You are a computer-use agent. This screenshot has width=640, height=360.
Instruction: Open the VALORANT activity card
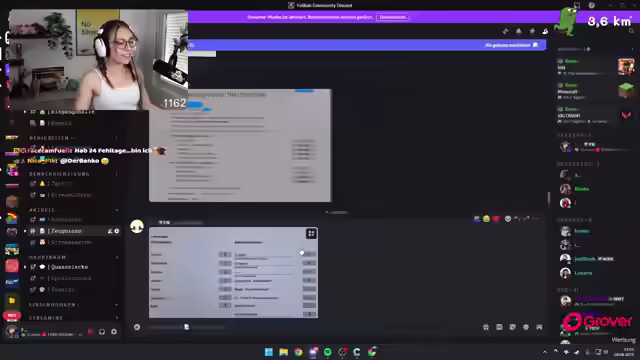pos(596,114)
